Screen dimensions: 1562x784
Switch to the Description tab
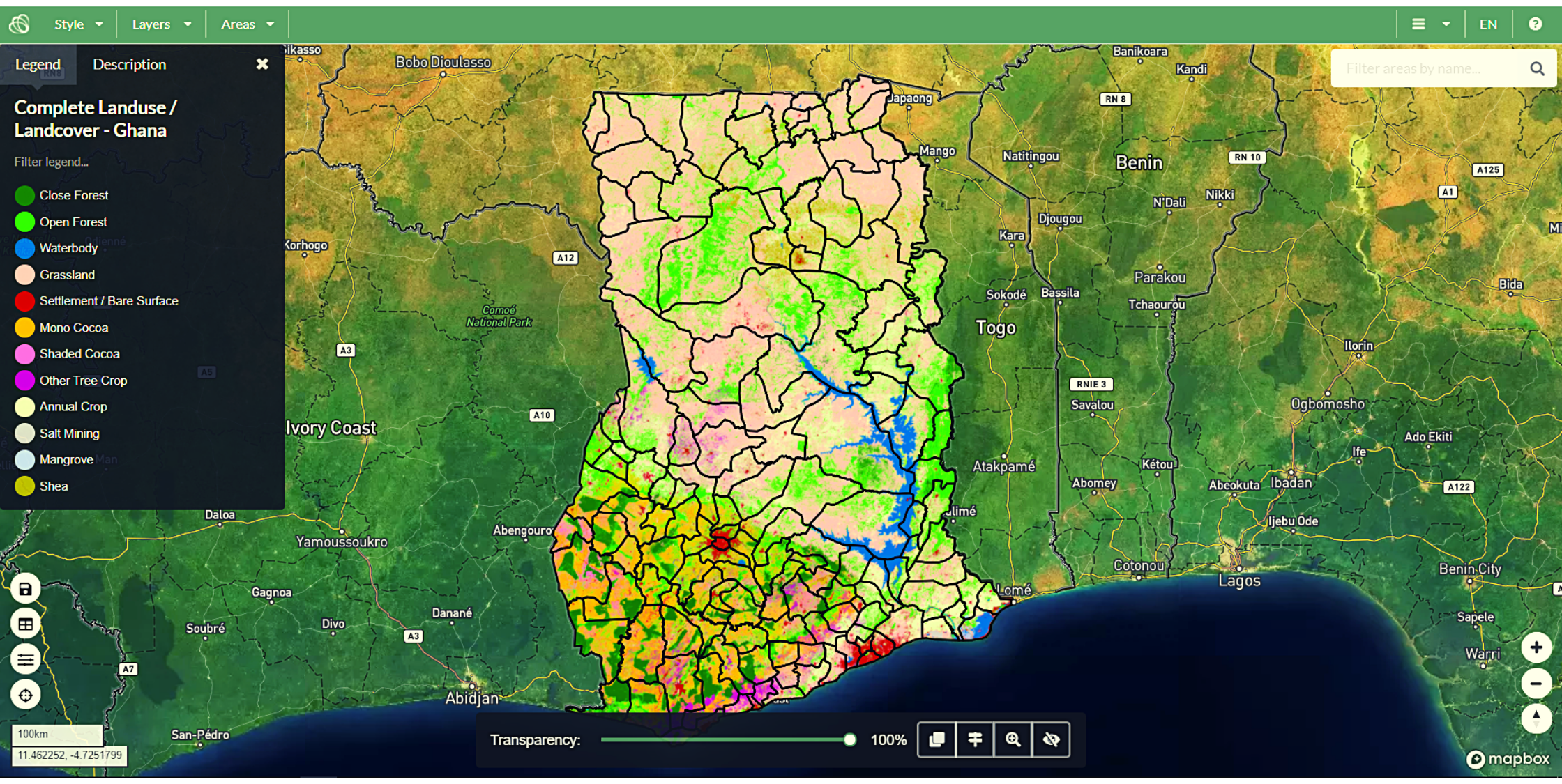(x=128, y=64)
